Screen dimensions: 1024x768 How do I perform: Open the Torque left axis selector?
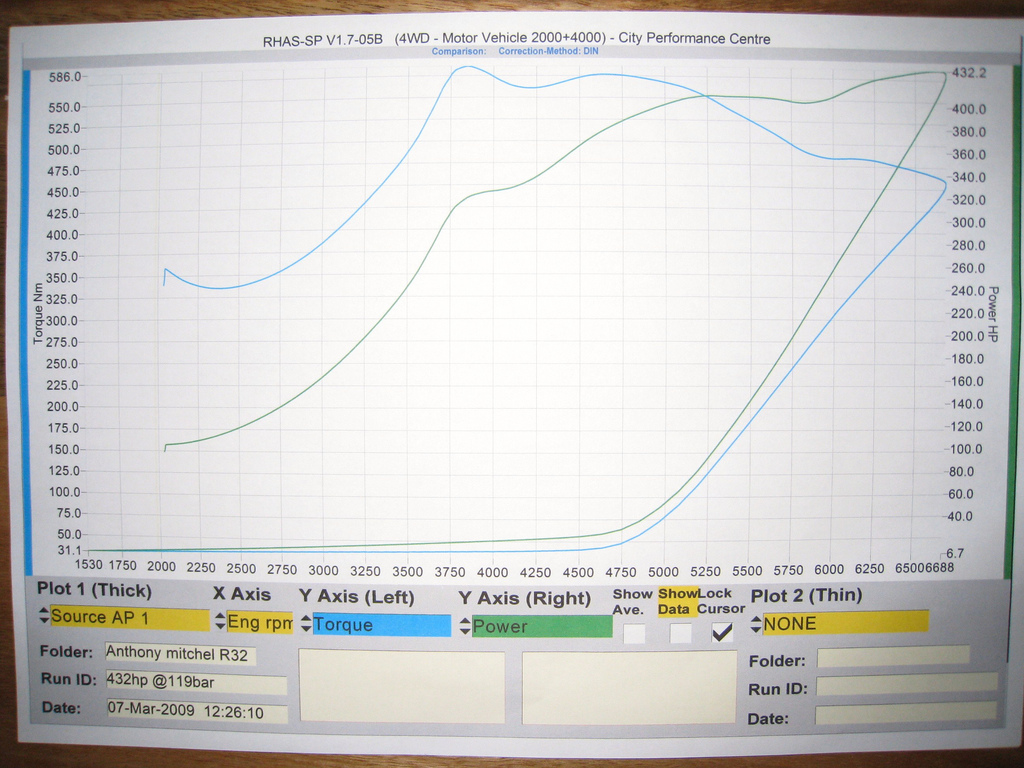(380, 625)
